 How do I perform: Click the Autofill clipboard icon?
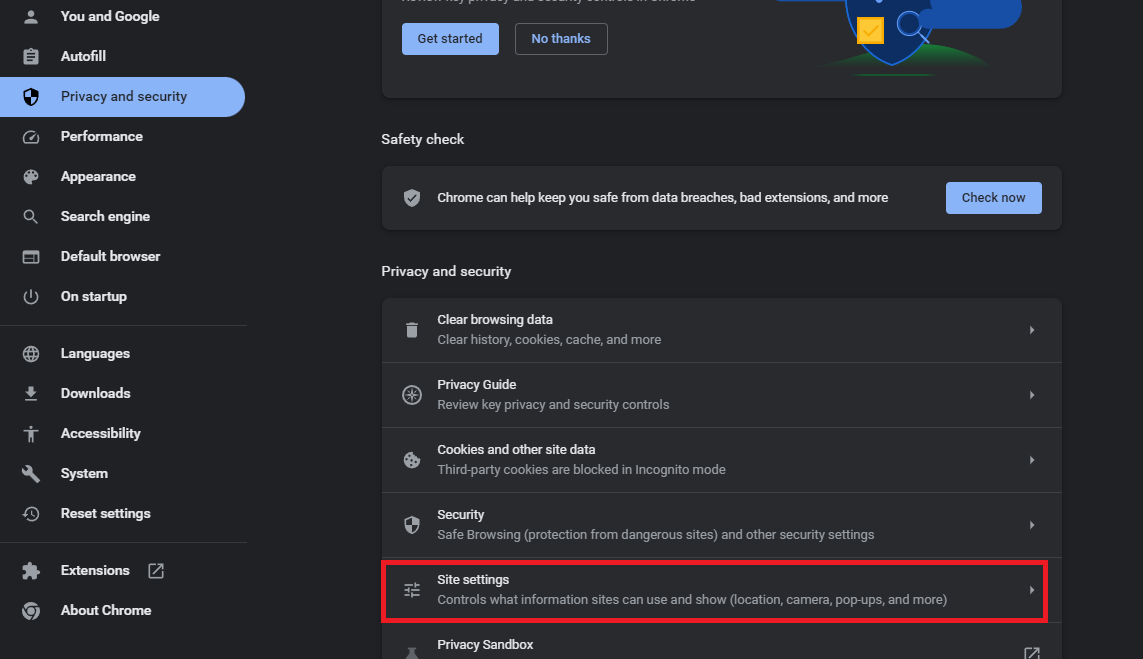[x=31, y=56]
